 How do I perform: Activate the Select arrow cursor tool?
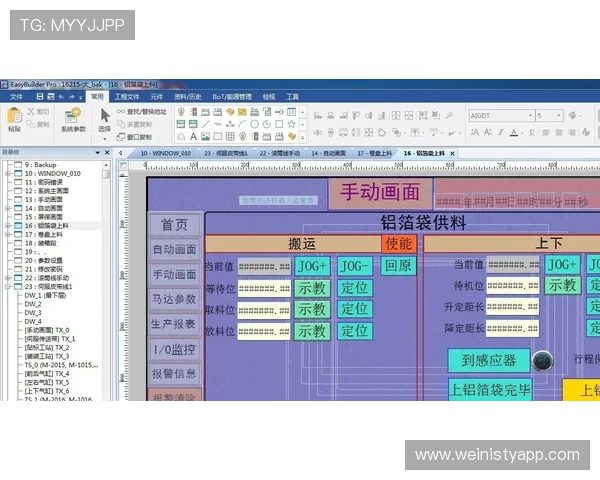coord(105,115)
